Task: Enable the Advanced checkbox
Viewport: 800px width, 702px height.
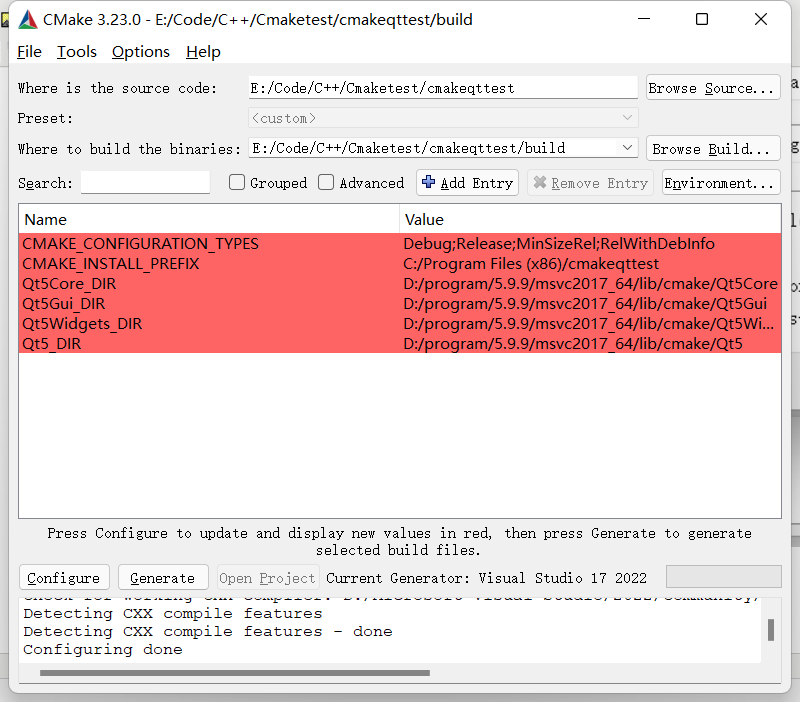Action: (x=326, y=182)
